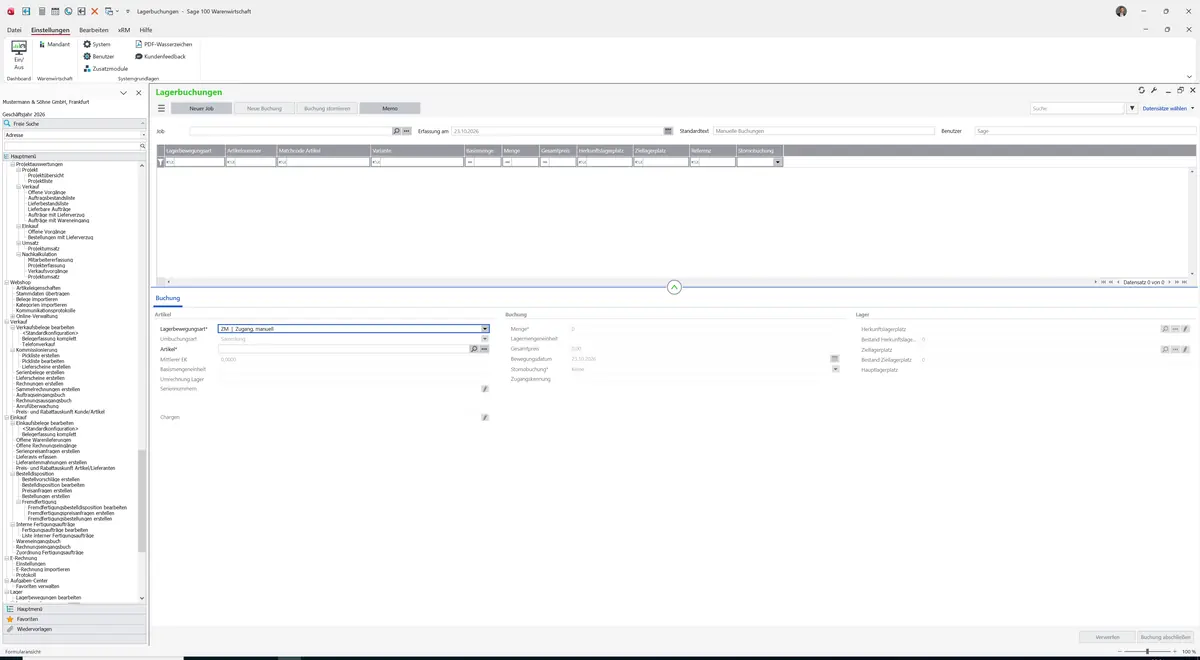
Task: Toggle the Dashboard Ein/Aus button
Action: (18, 55)
